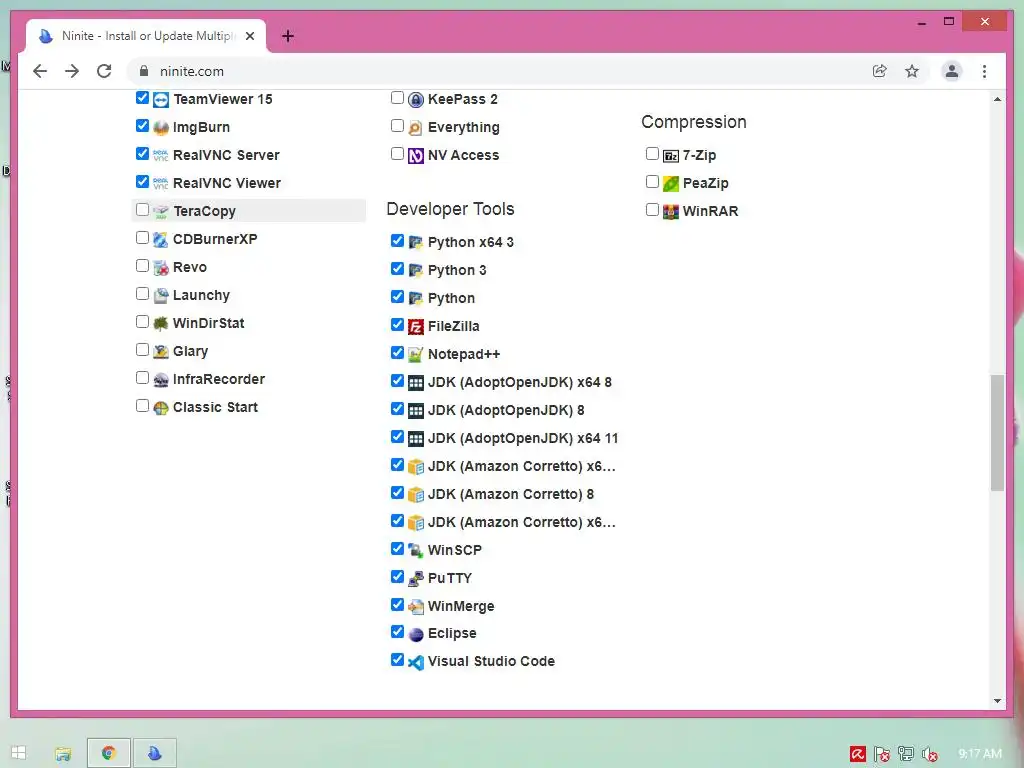Close the Ninite tab
Screen dimensions: 1024x768
pyautogui.click(x=250, y=37)
